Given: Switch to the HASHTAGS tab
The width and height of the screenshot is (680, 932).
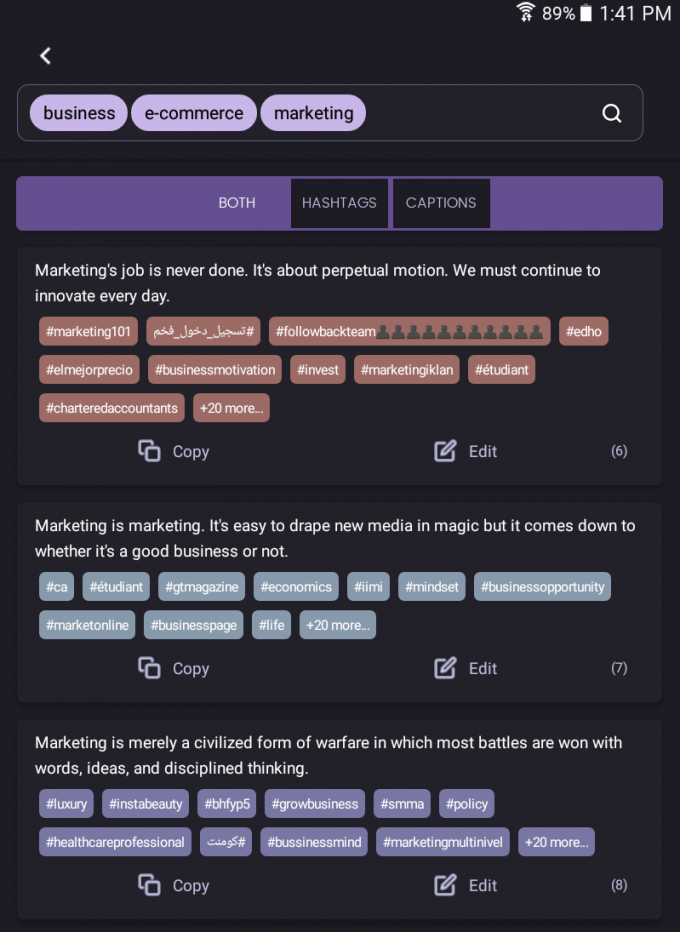Looking at the screenshot, I should click(x=339, y=203).
